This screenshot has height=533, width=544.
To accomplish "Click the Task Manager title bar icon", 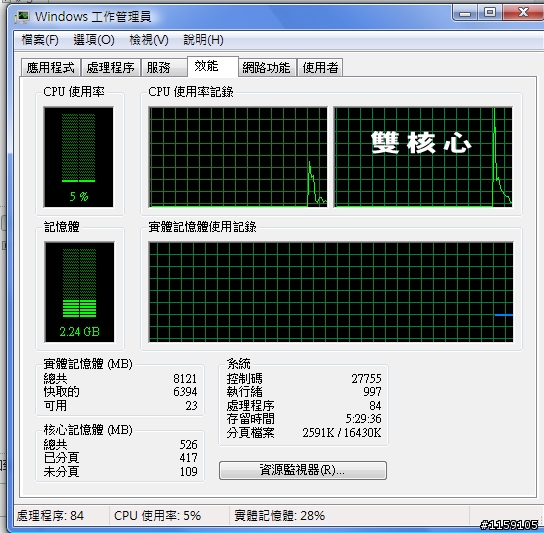I will point(23,17).
